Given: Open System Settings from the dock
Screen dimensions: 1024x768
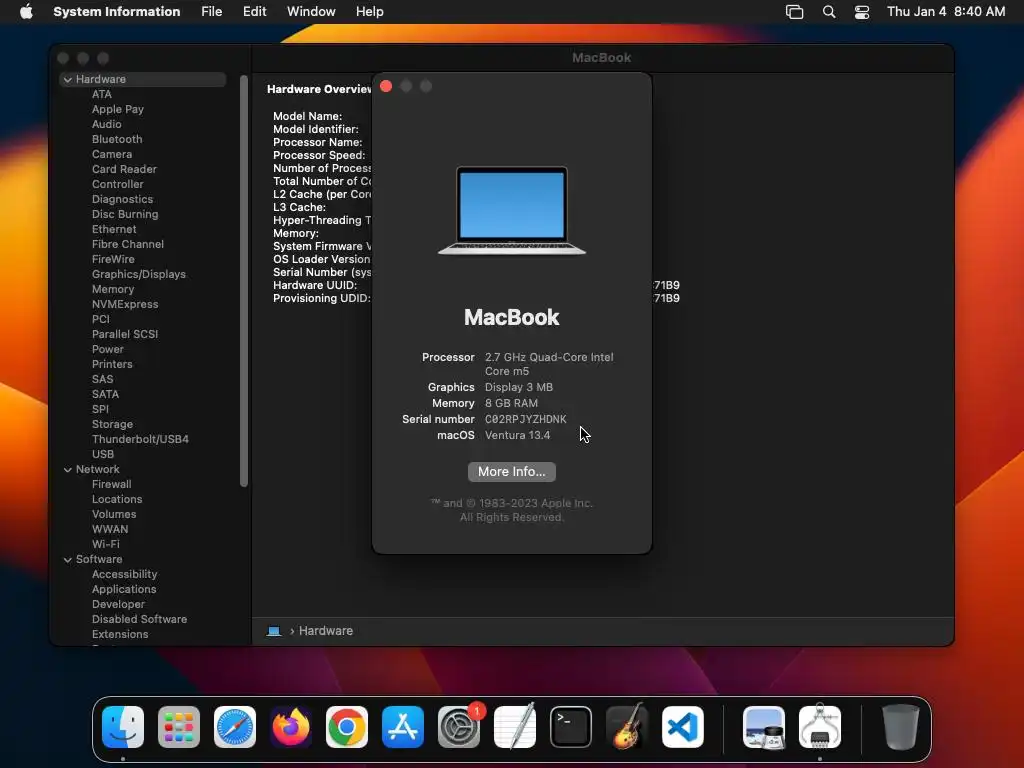Looking at the screenshot, I should 459,727.
